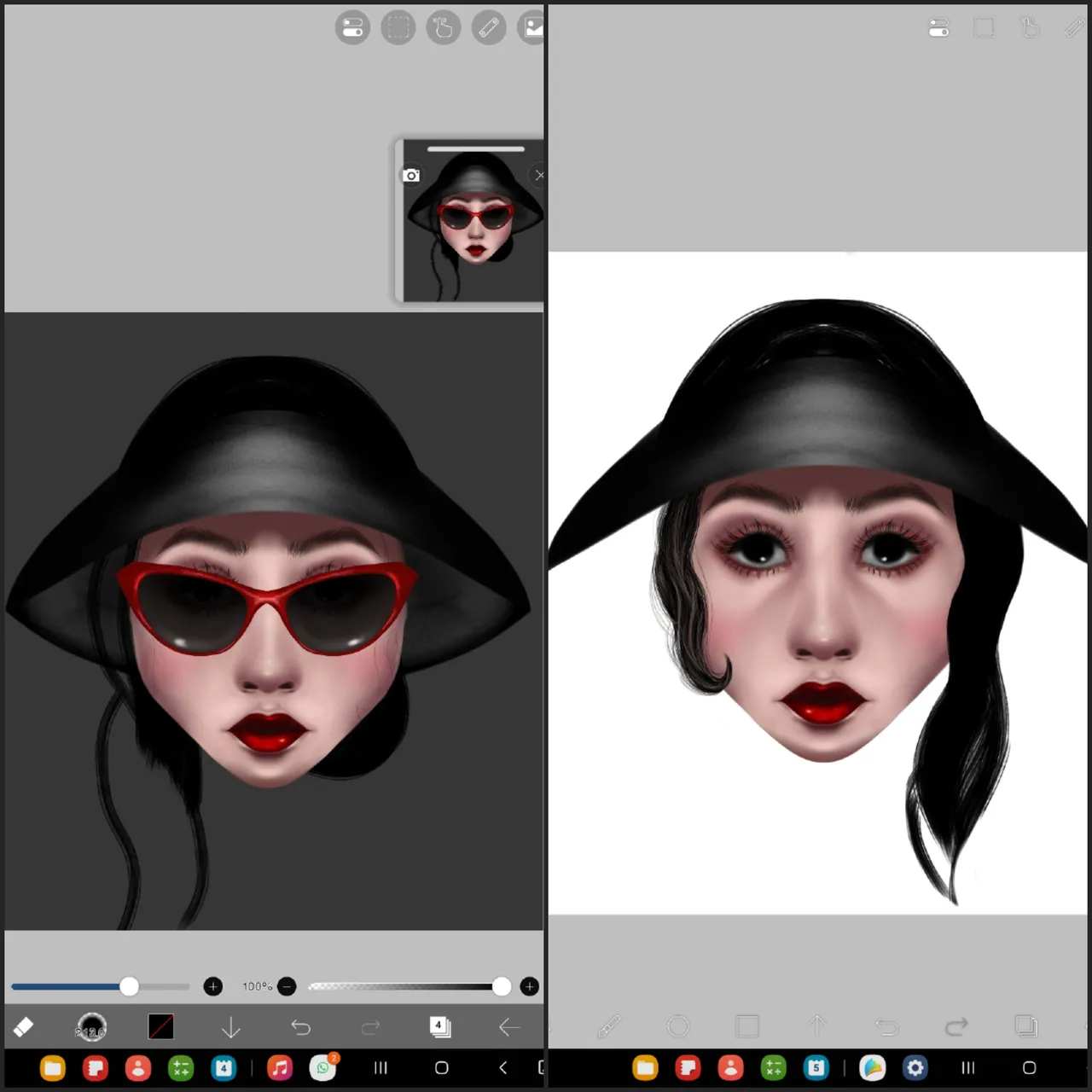Select the dashed selection area tool, left screen

tap(398, 28)
